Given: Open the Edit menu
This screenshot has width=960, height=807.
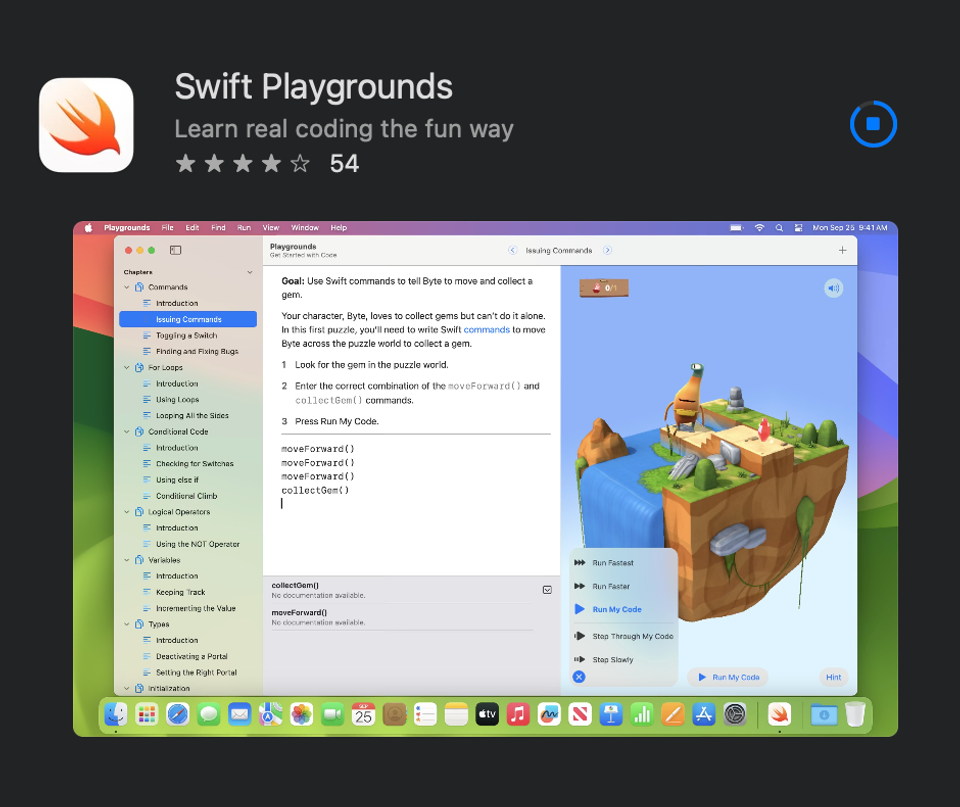Looking at the screenshot, I should click(x=192, y=228).
